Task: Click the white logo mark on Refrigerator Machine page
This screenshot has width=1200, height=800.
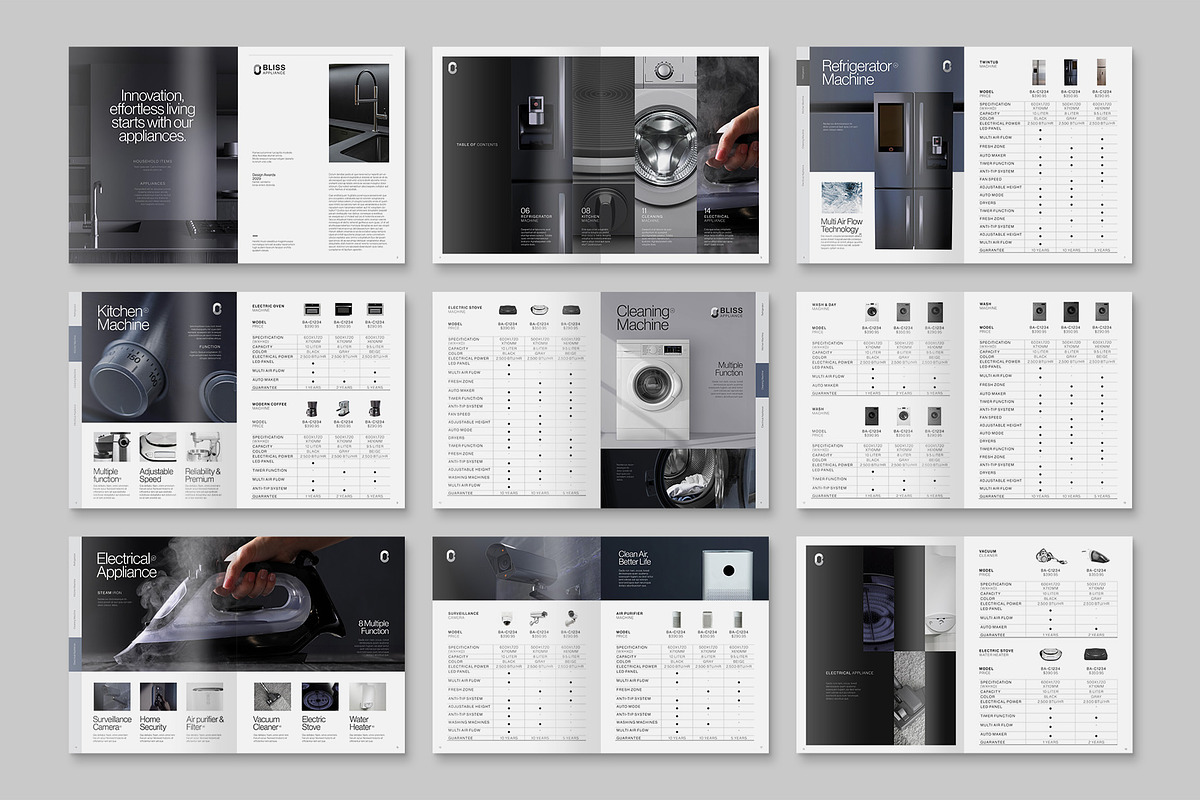Action: coord(946,67)
